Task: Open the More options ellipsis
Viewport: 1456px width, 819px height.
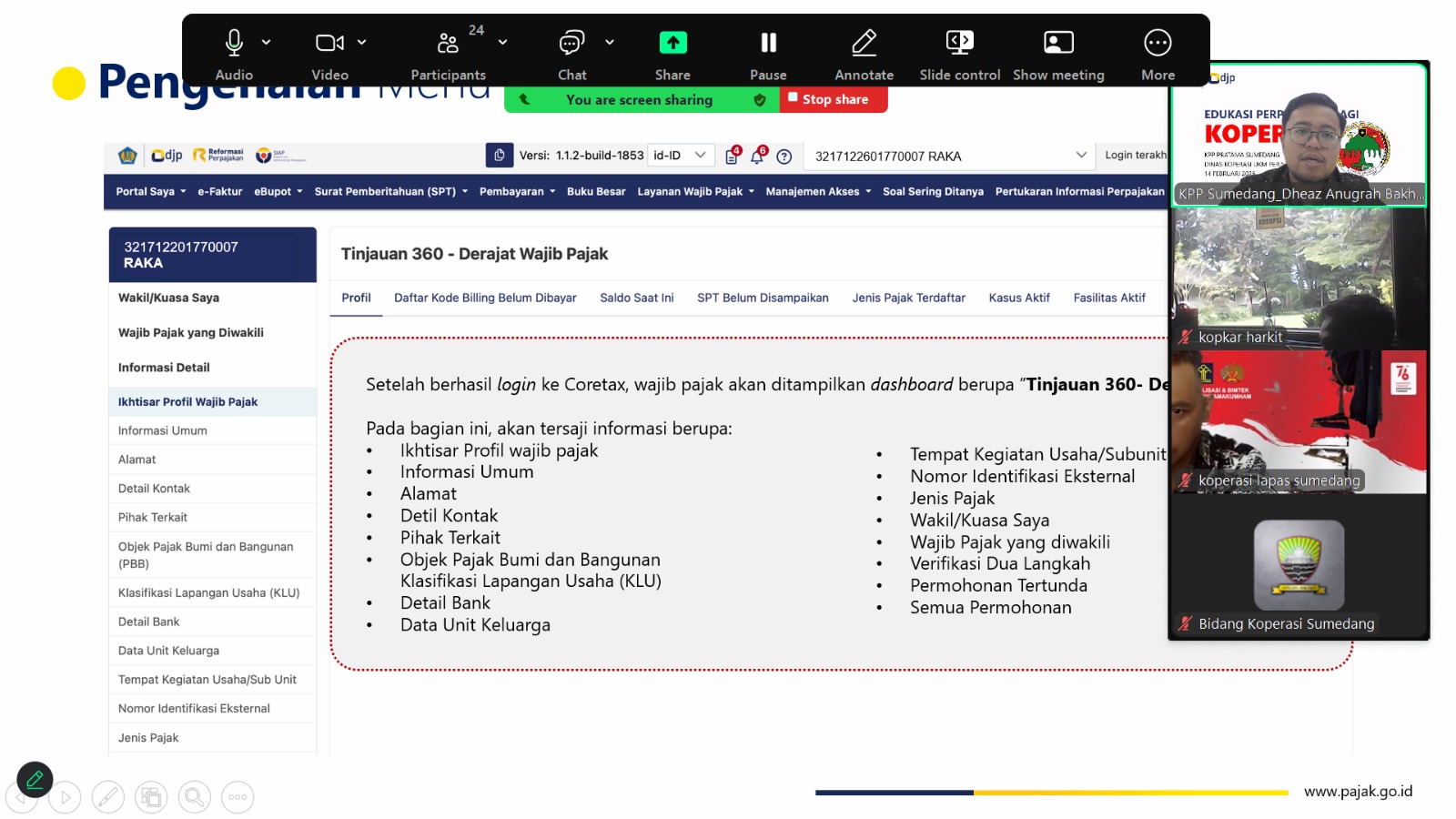Action: [x=1158, y=43]
